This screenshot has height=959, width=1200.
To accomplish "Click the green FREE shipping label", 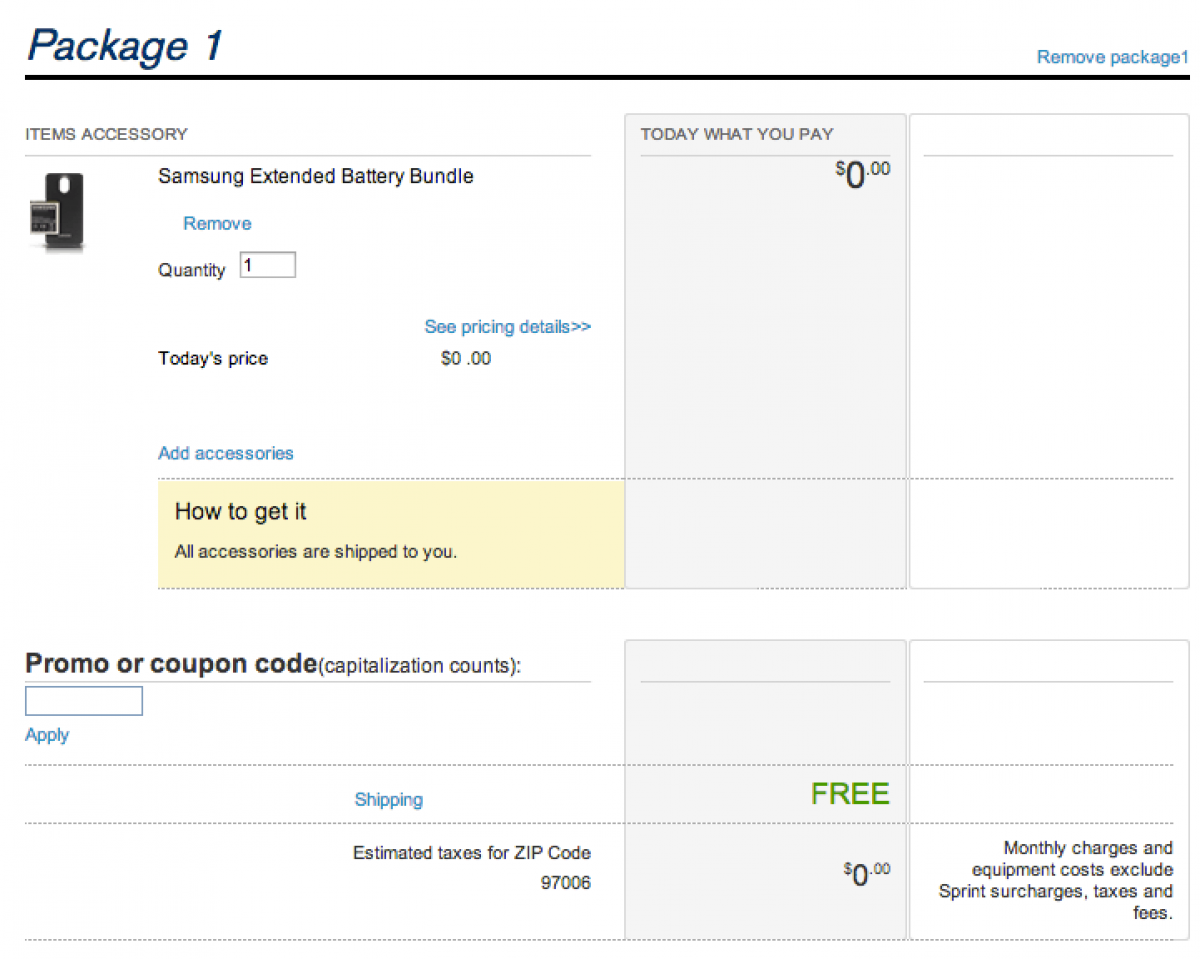I will [849, 794].
